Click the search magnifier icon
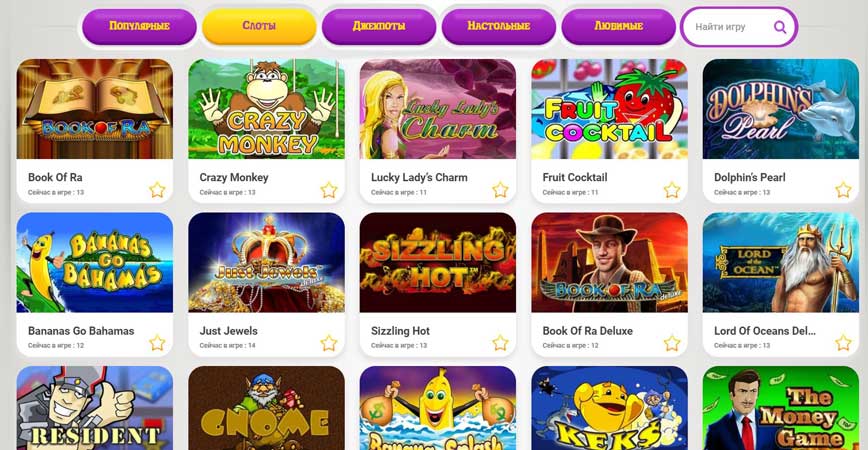Screen dimensions: 868x450 [779, 27]
